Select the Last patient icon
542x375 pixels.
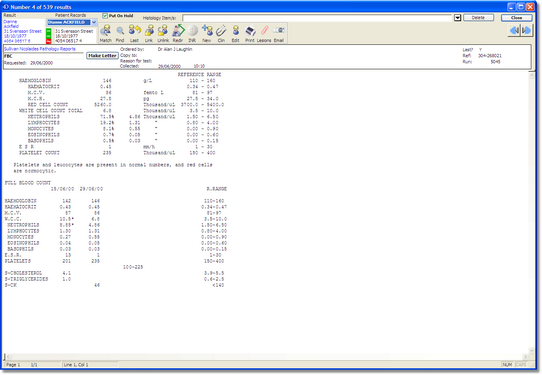click(x=134, y=34)
